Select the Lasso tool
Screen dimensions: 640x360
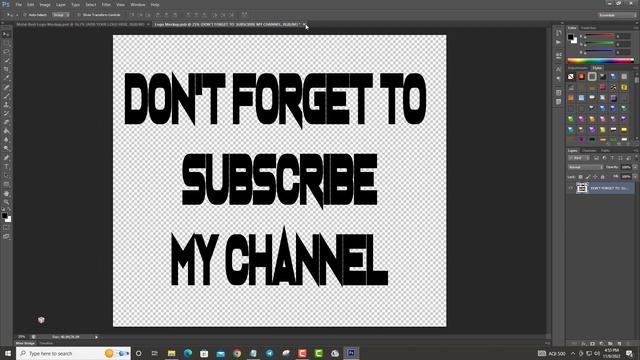pyautogui.click(x=6, y=52)
